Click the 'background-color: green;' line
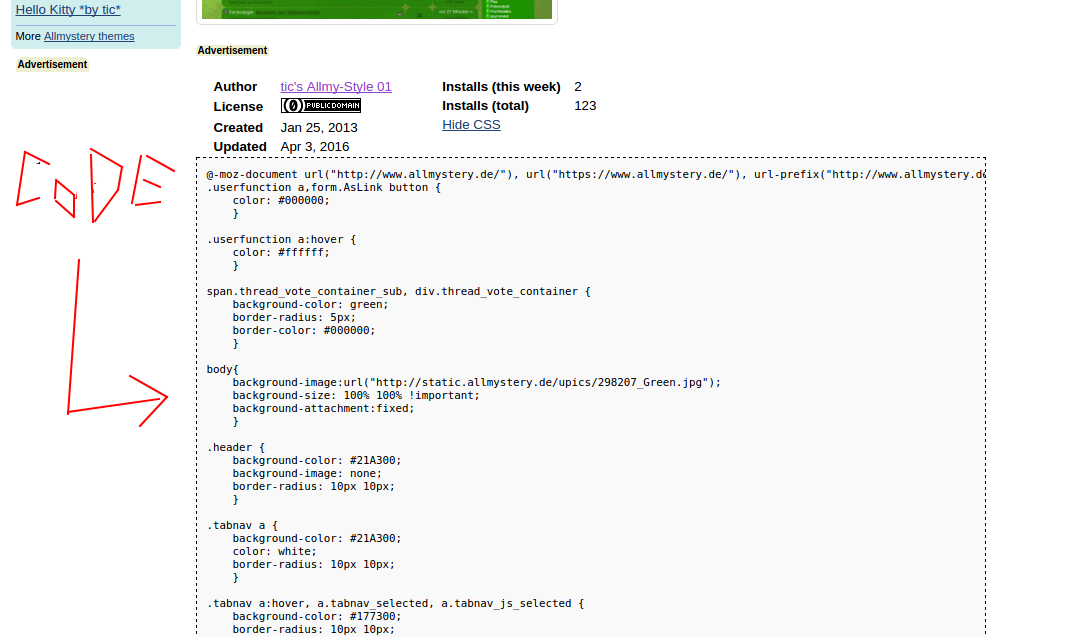The image size is (1086, 637). pos(310,305)
